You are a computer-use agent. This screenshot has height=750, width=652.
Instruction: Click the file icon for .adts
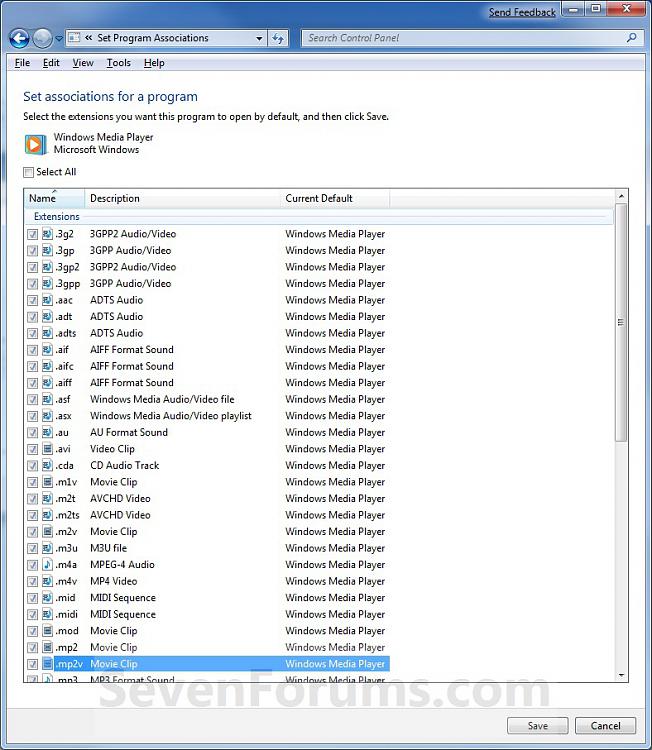point(47,333)
